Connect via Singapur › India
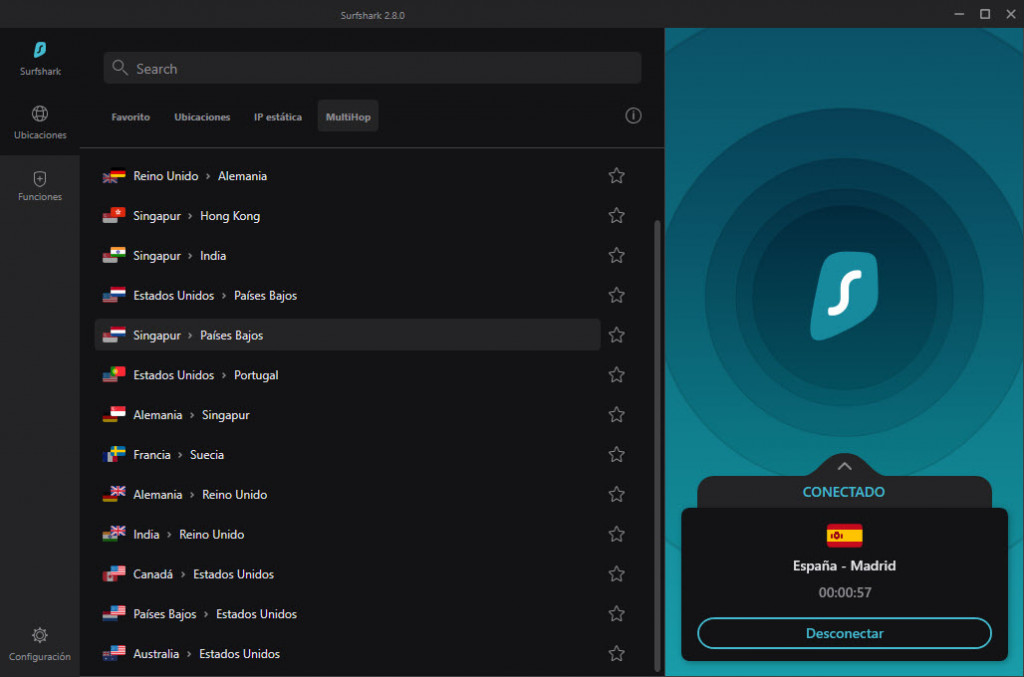 point(347,255)
